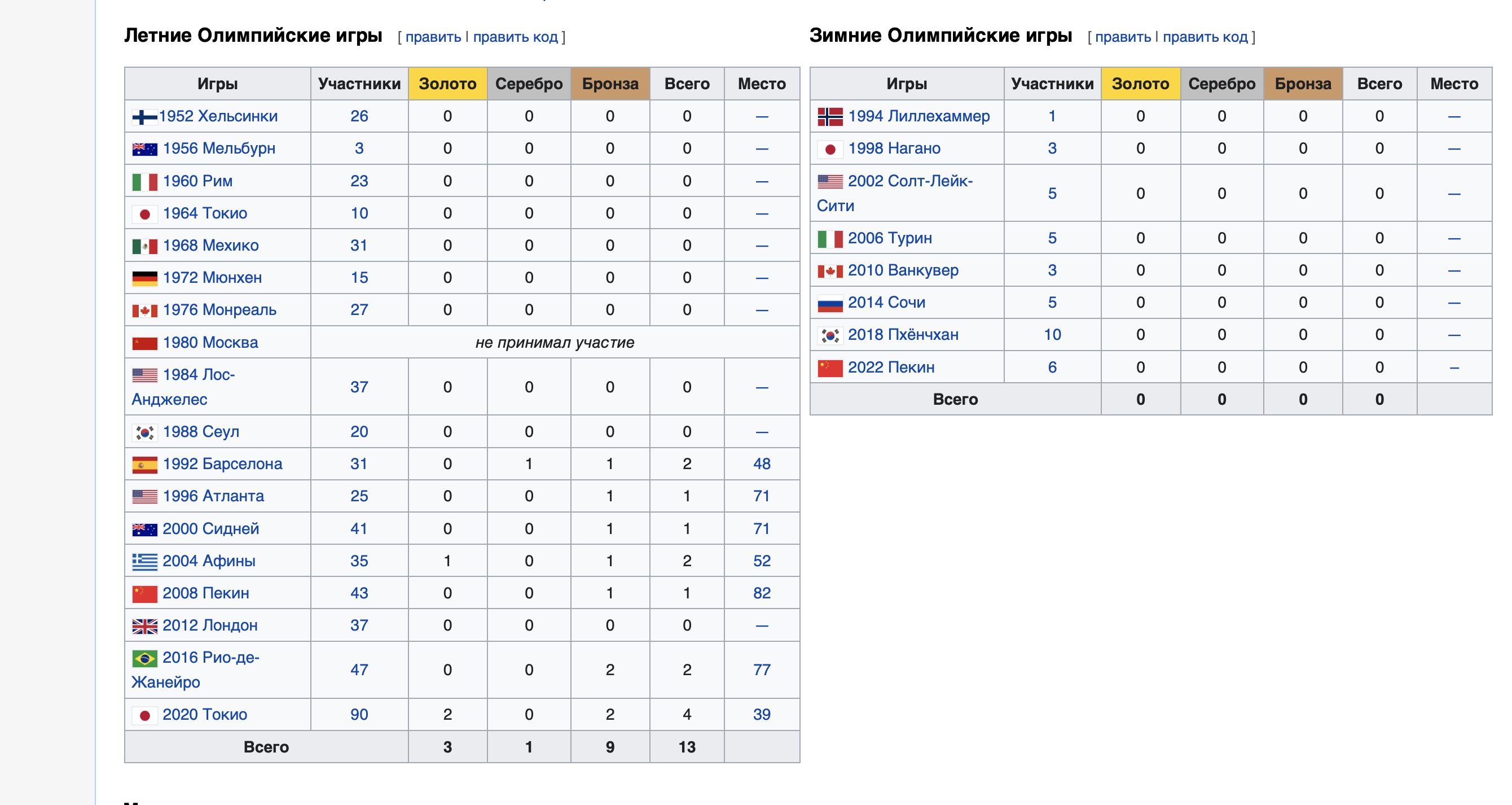Click the Canada flag beside 1976 Монреаль
Screen dimensions: 1512x805
point(144,310)
